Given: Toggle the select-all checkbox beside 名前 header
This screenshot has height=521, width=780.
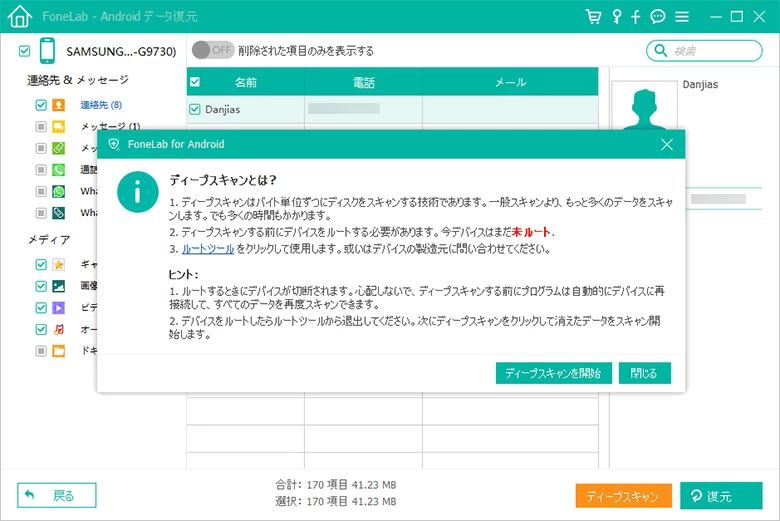Looking at the screenshot, I should [195, 82].
